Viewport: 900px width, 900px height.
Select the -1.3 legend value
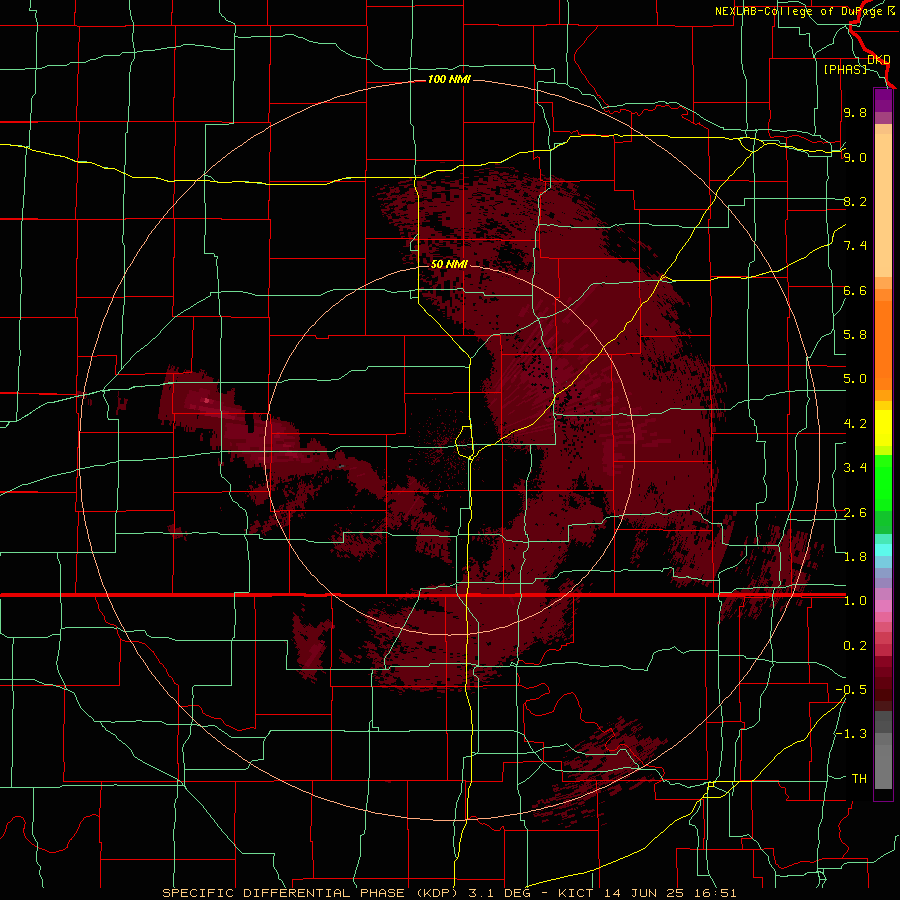(851, 734)
